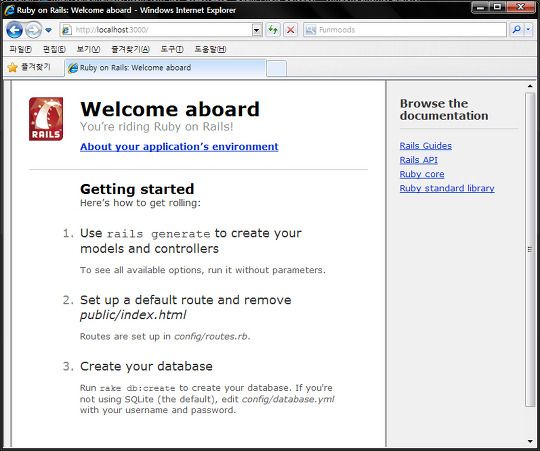Click the Rails logo image

(46, 119)
